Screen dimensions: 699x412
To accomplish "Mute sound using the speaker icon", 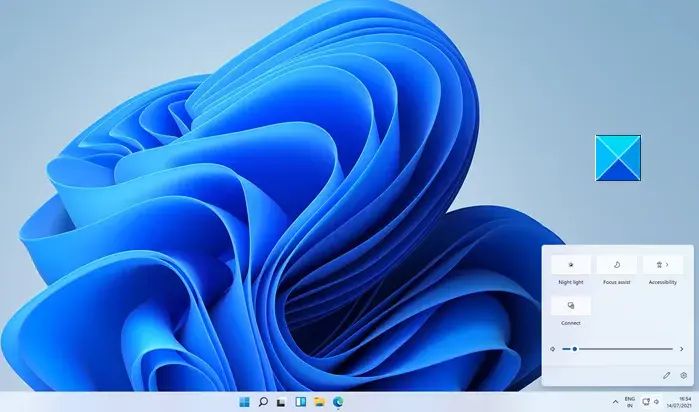I will pos(553,349).
